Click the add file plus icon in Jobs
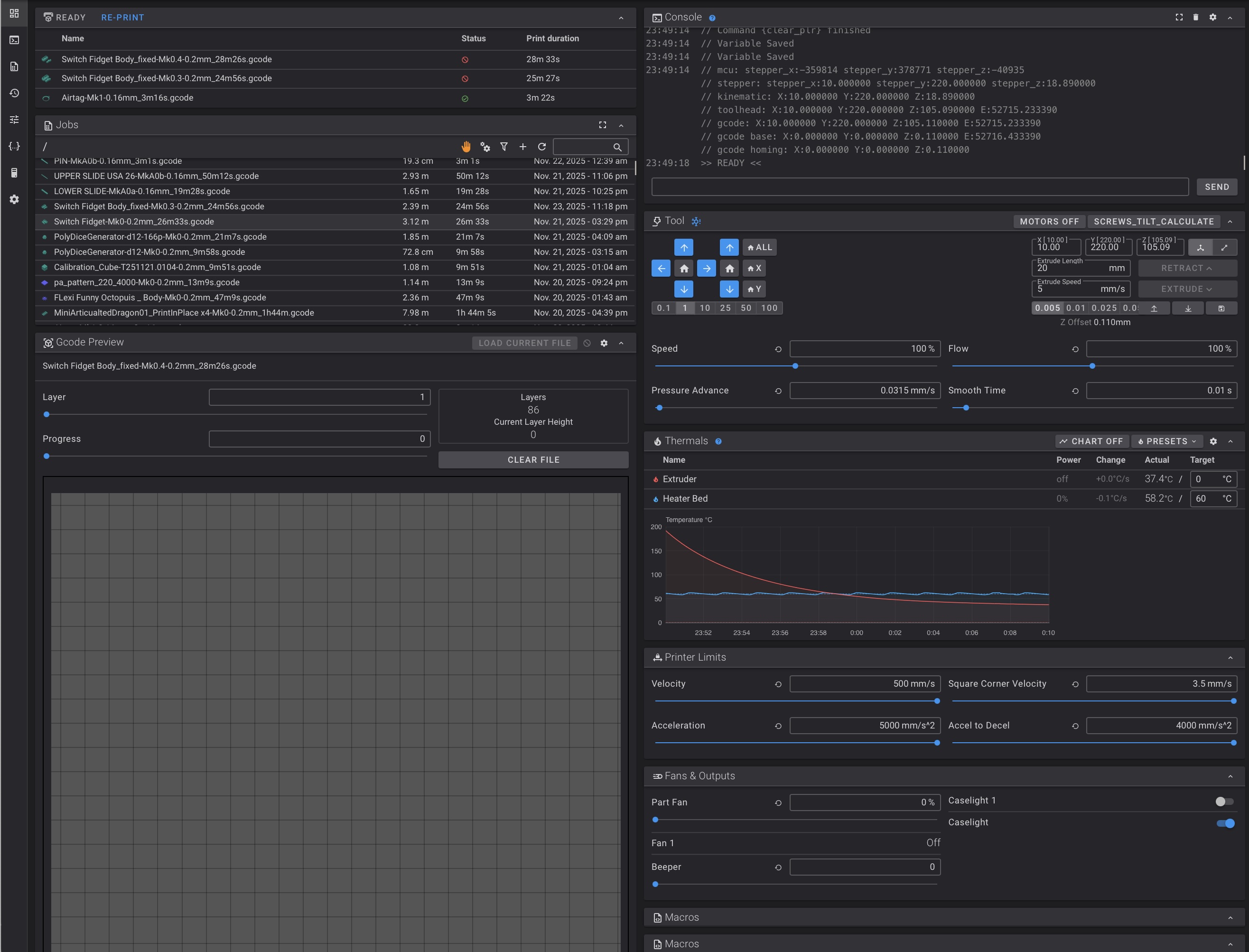 522,147
